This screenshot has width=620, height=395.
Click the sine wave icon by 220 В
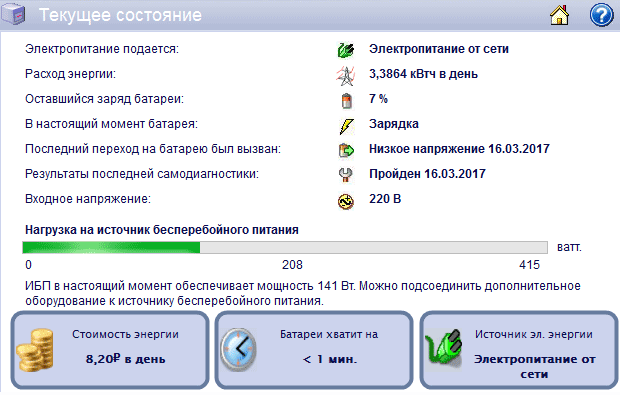346,201
